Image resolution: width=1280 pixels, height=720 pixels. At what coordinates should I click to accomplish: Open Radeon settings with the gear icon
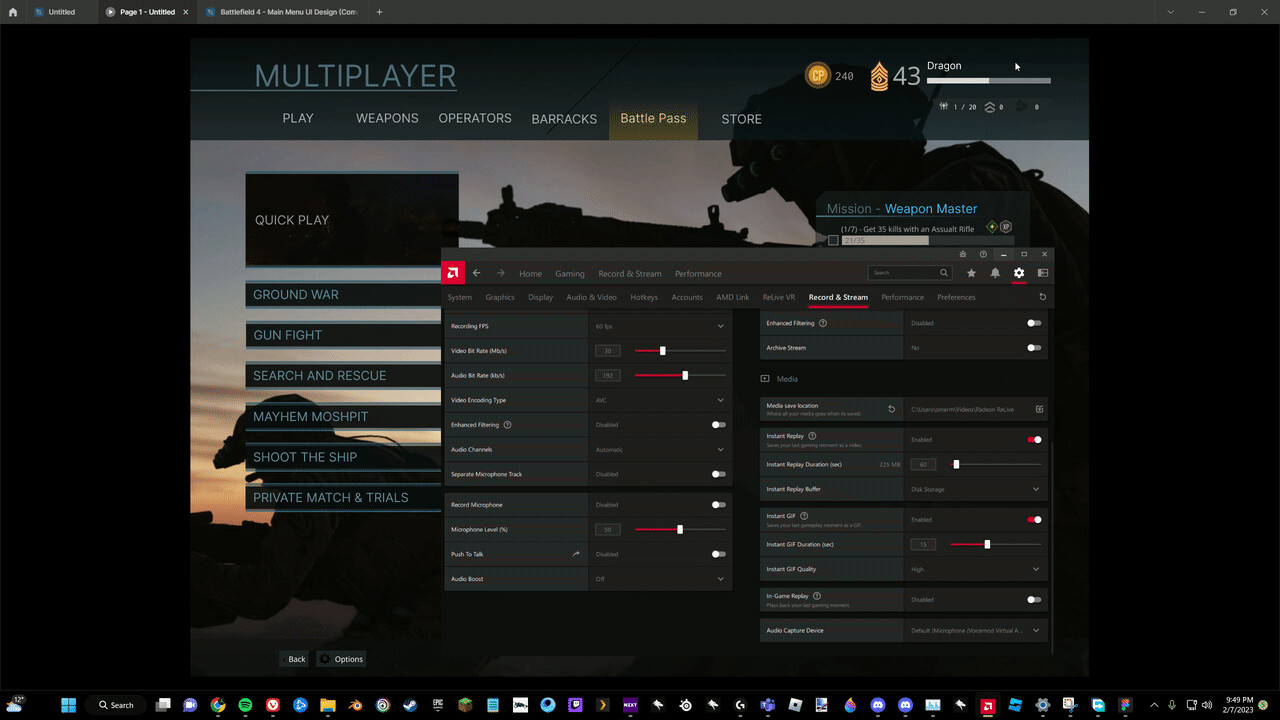coord(1019,272)
